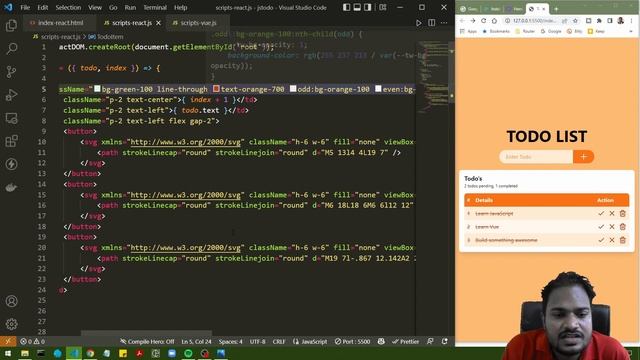The width and height of the screenshot is (640, 360).
Task: Open the Source Control view
Action: click(11, 72)
